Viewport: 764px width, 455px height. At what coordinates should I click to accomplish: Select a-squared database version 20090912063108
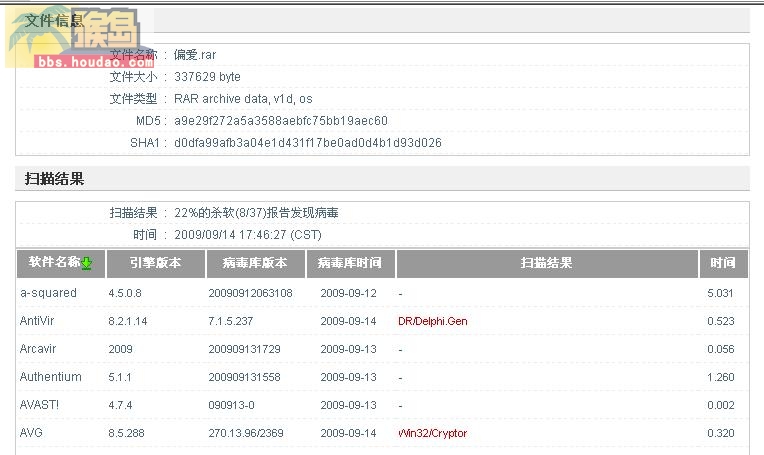tap(250, 293)
